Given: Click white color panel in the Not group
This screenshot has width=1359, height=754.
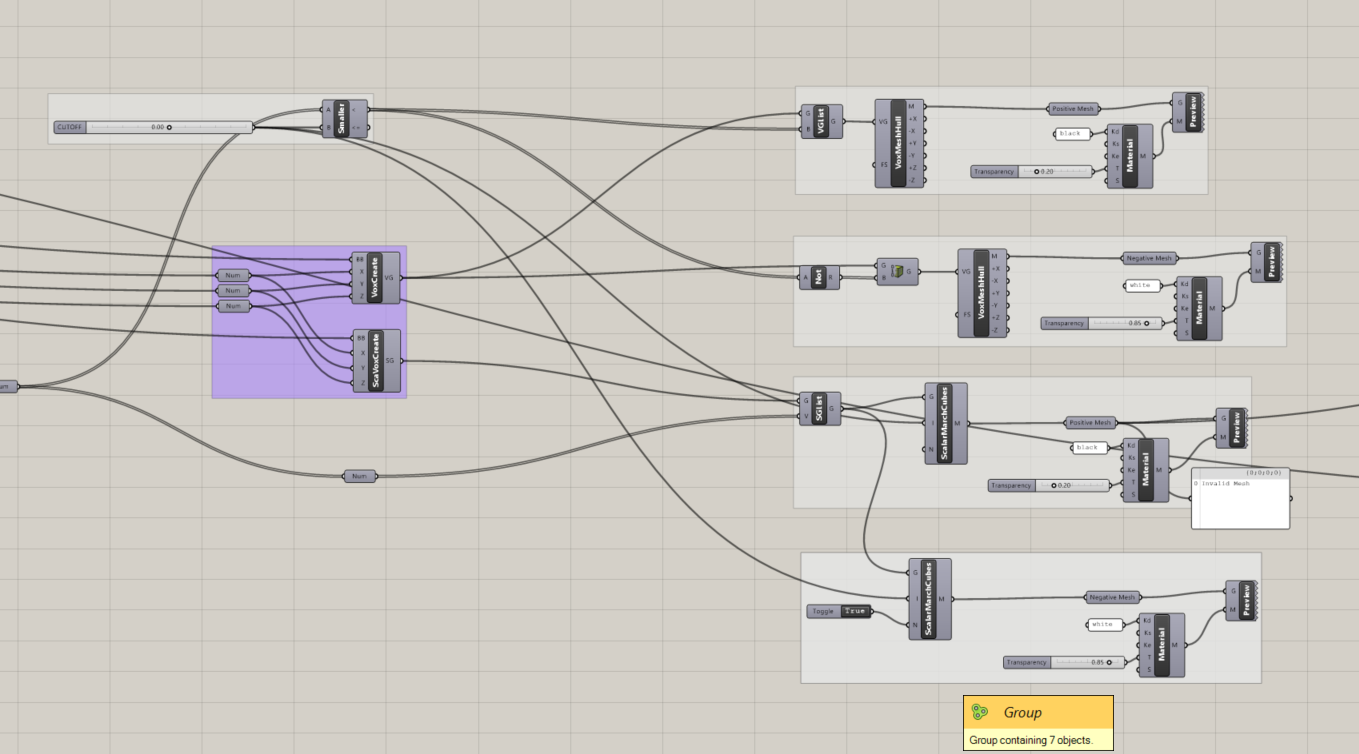Looking at the screenshot, I should 1142,285.
